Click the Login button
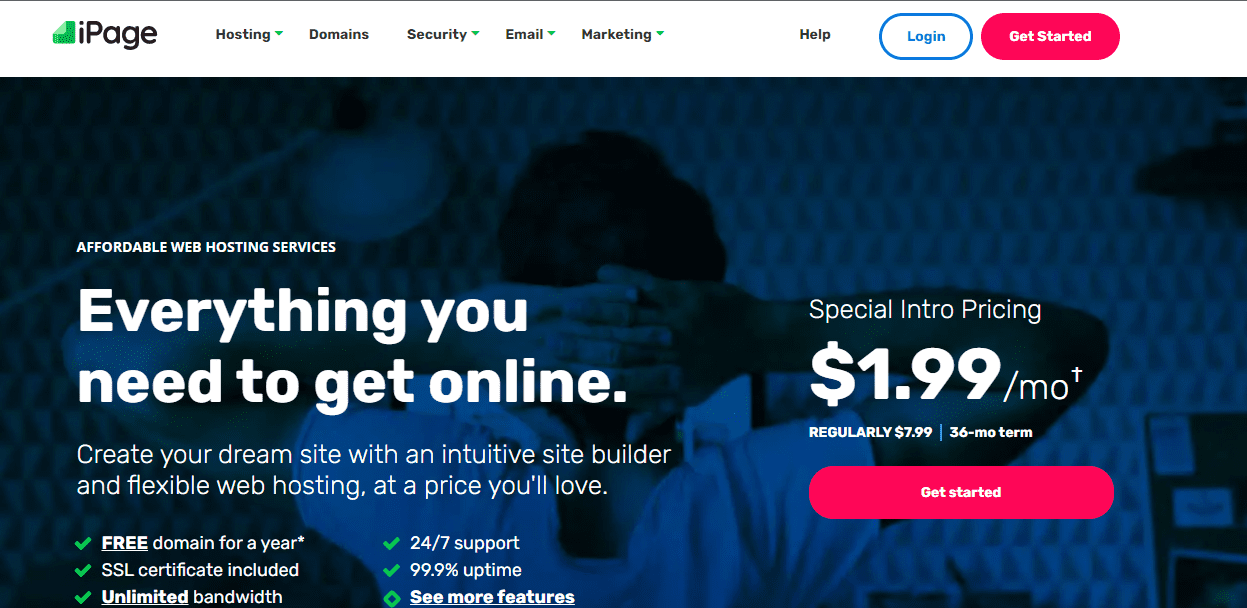Image resolution: width=1247 pixels, height=608 pixels. pos(926,36)
